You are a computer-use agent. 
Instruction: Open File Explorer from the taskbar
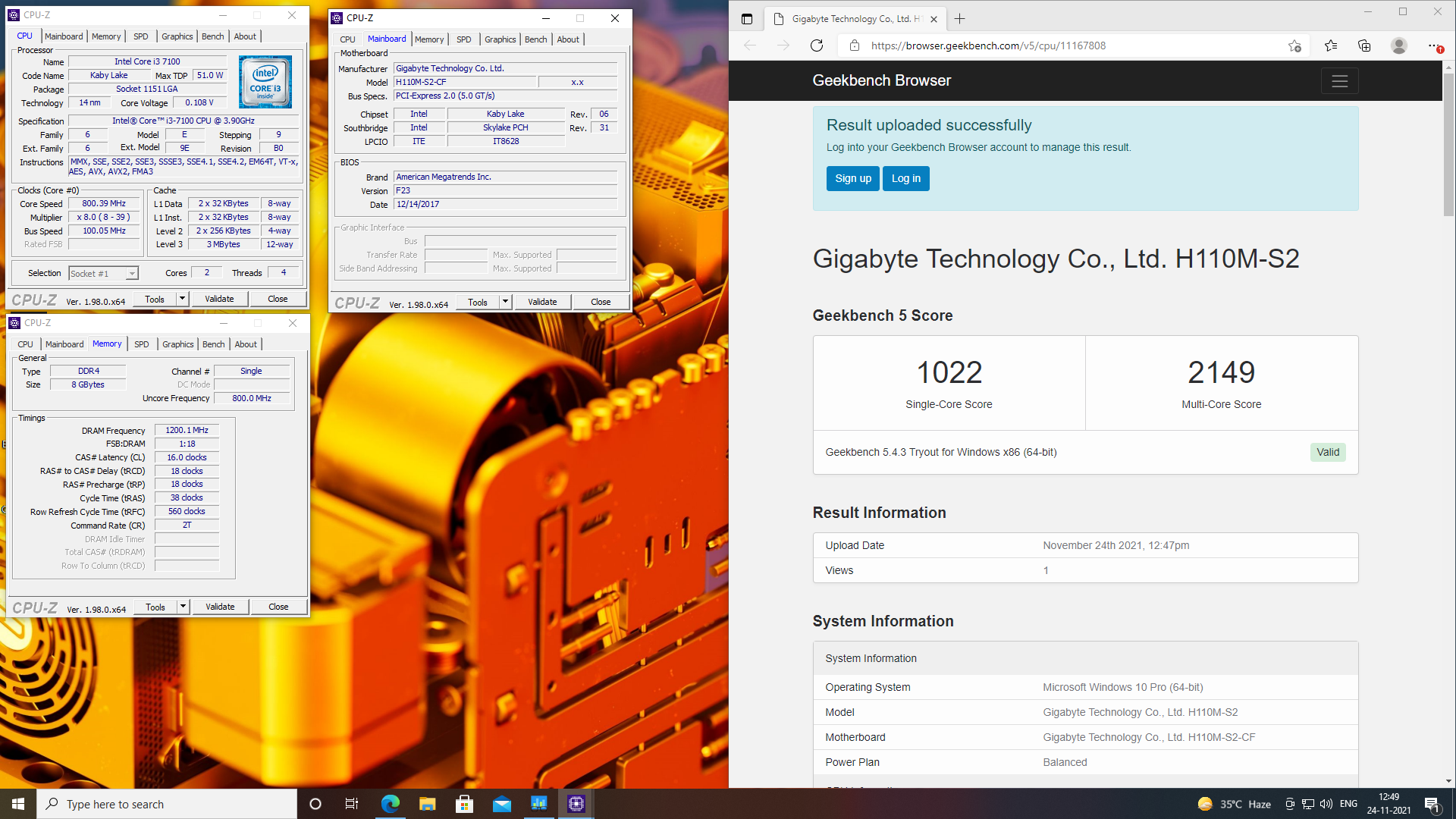[x=427, y=804]
